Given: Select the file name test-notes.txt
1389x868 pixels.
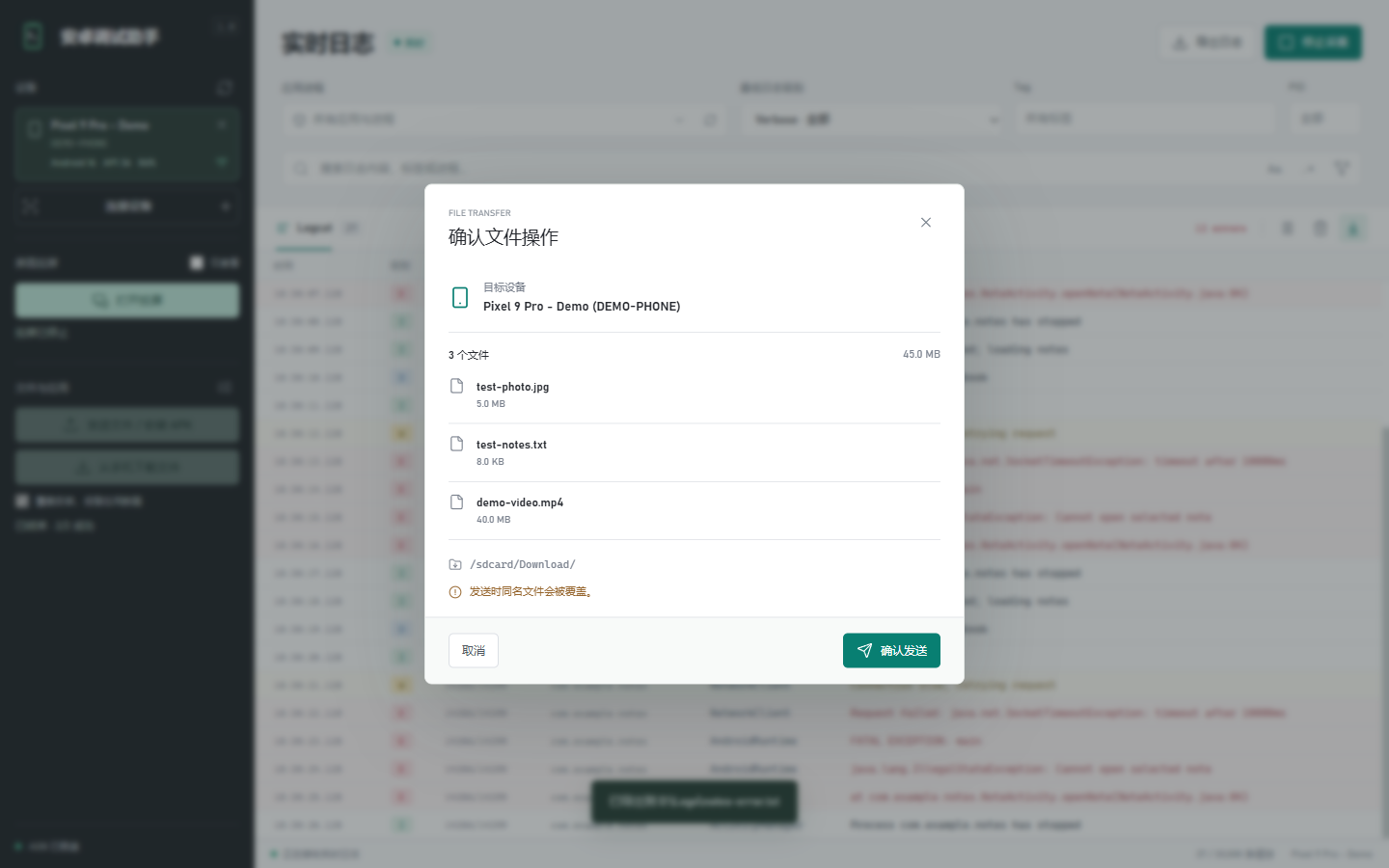Looking at the screenshot, I should 511,445.
